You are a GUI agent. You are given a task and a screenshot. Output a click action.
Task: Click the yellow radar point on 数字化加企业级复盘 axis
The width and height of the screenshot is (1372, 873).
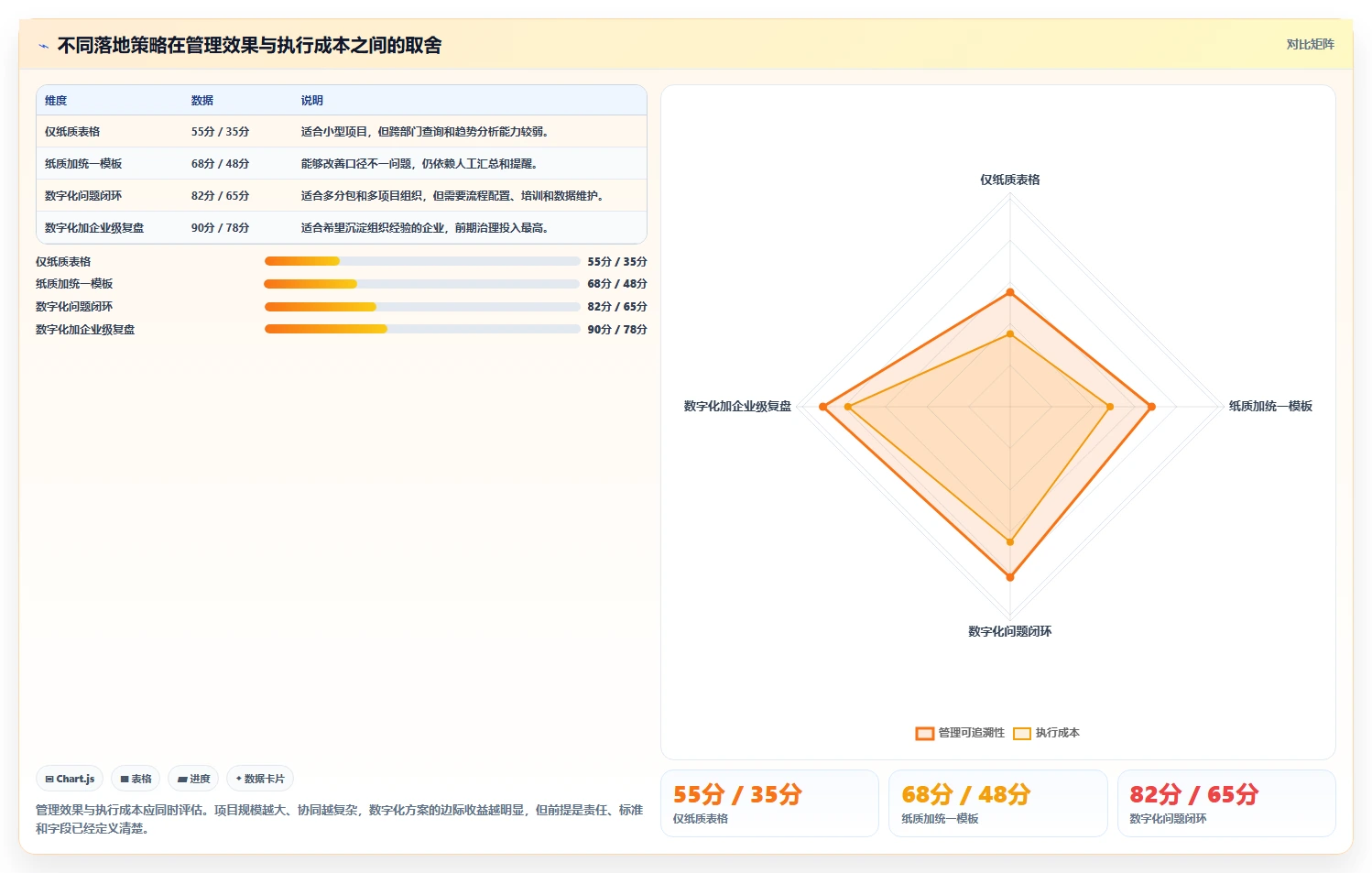pyautogui.click(x=848, y=407)
